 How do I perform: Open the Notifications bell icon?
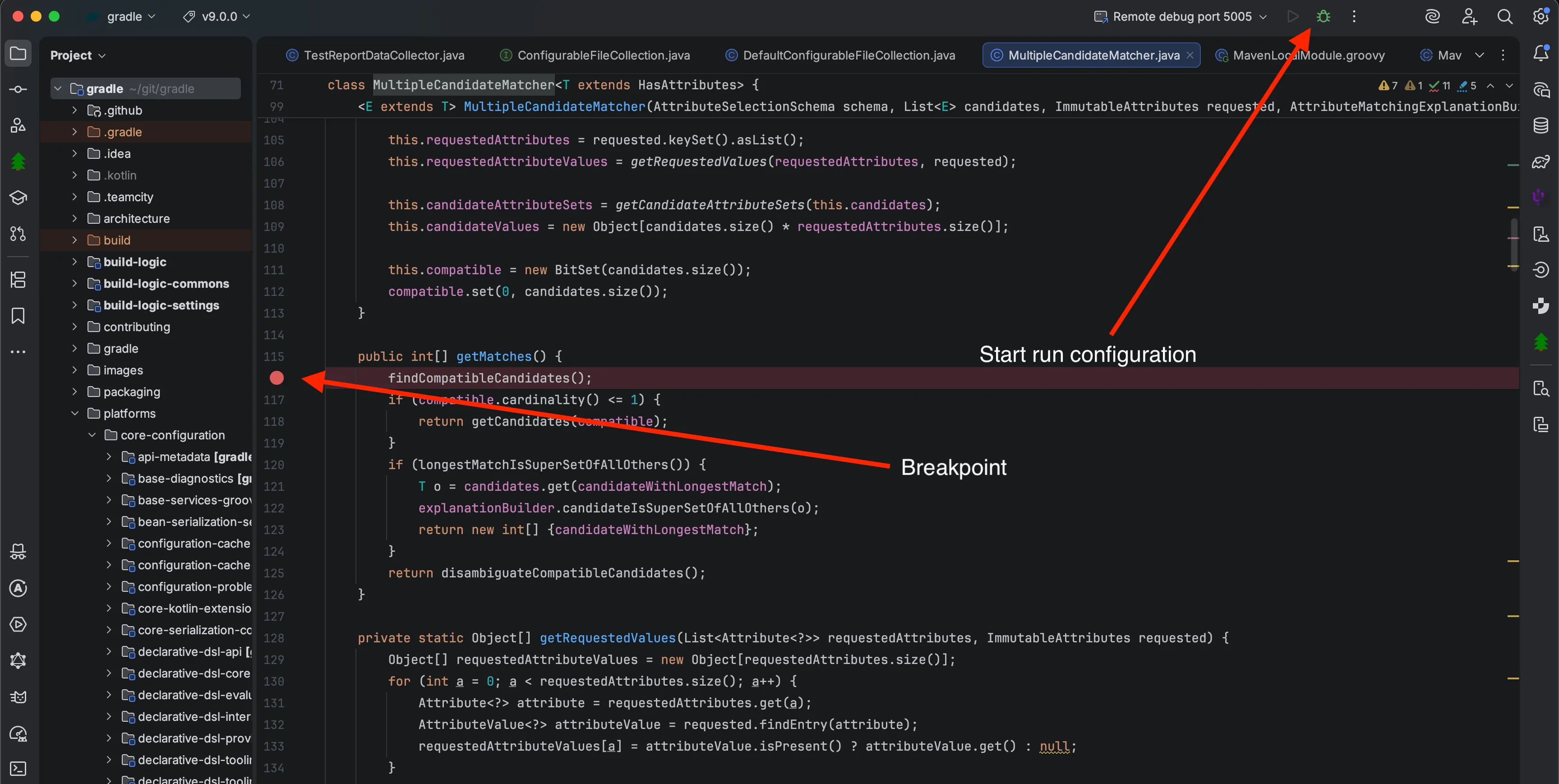coord(1540,54)
